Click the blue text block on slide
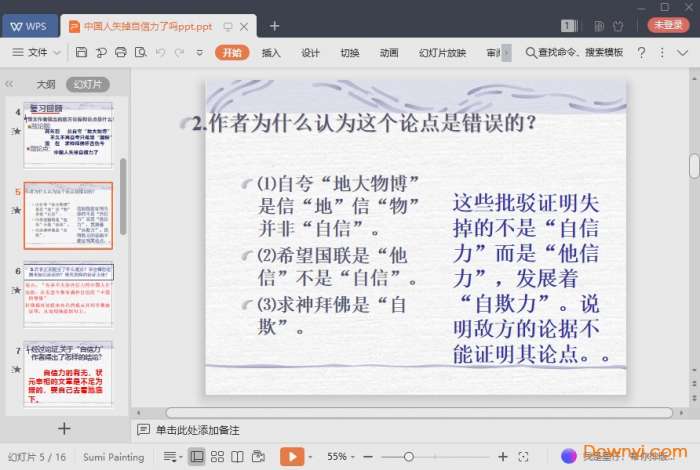 coord(530,278)
